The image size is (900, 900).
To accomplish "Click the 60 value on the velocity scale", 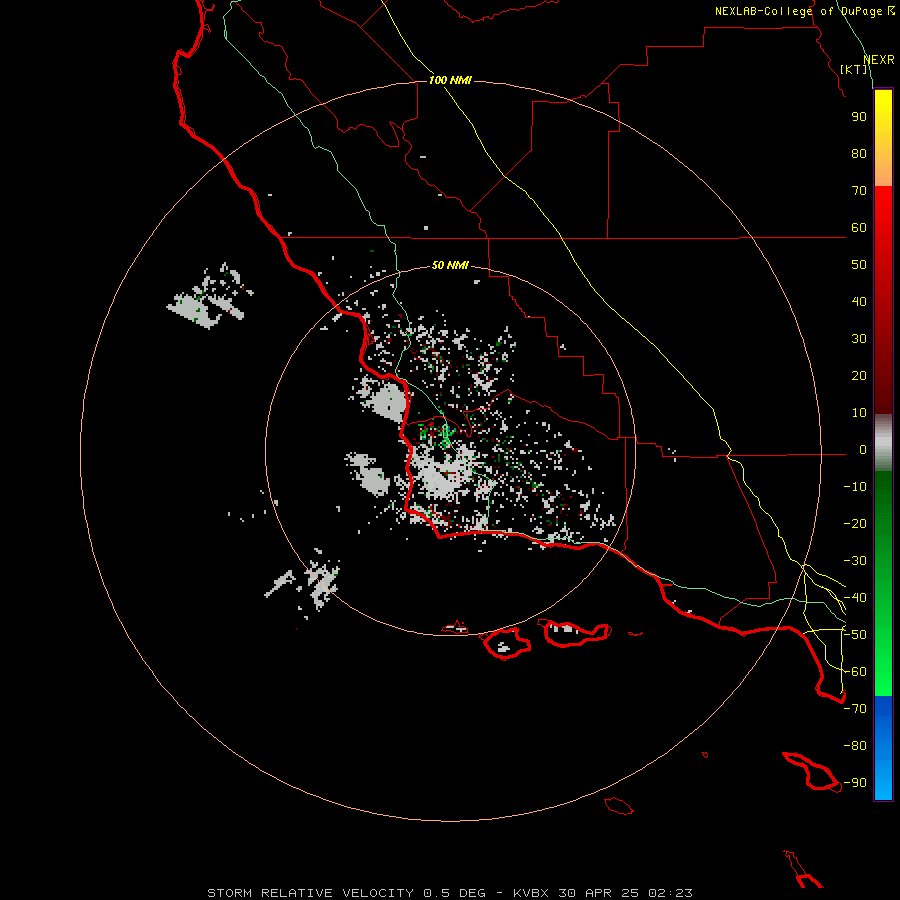I will pos(859,227).
